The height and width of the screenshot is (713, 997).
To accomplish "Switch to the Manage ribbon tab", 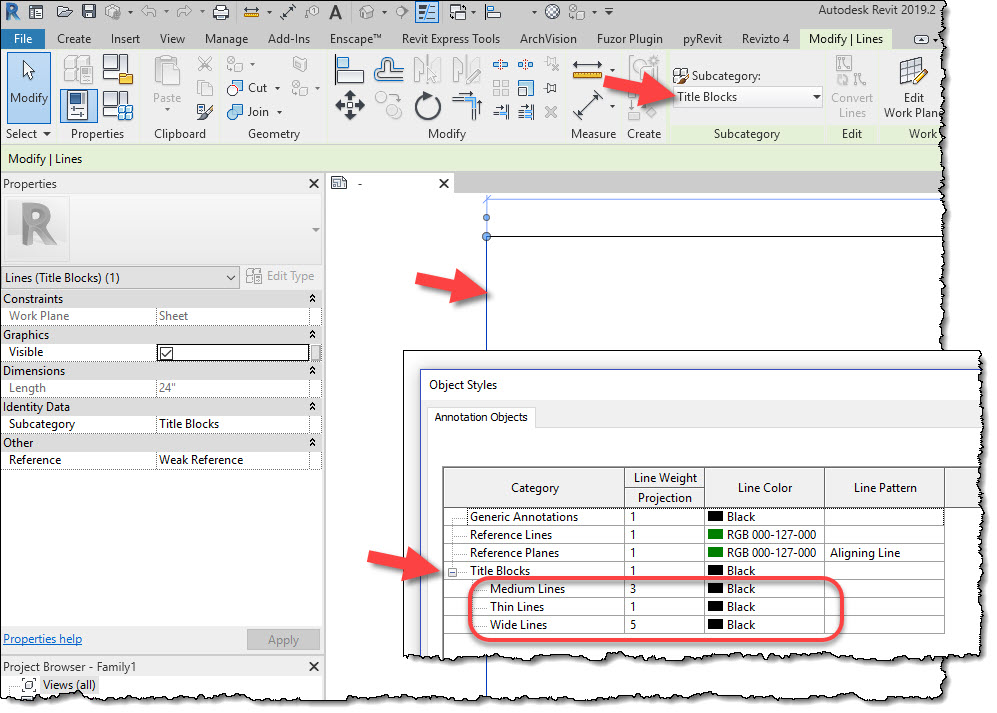I will click(x=226, y=39).
